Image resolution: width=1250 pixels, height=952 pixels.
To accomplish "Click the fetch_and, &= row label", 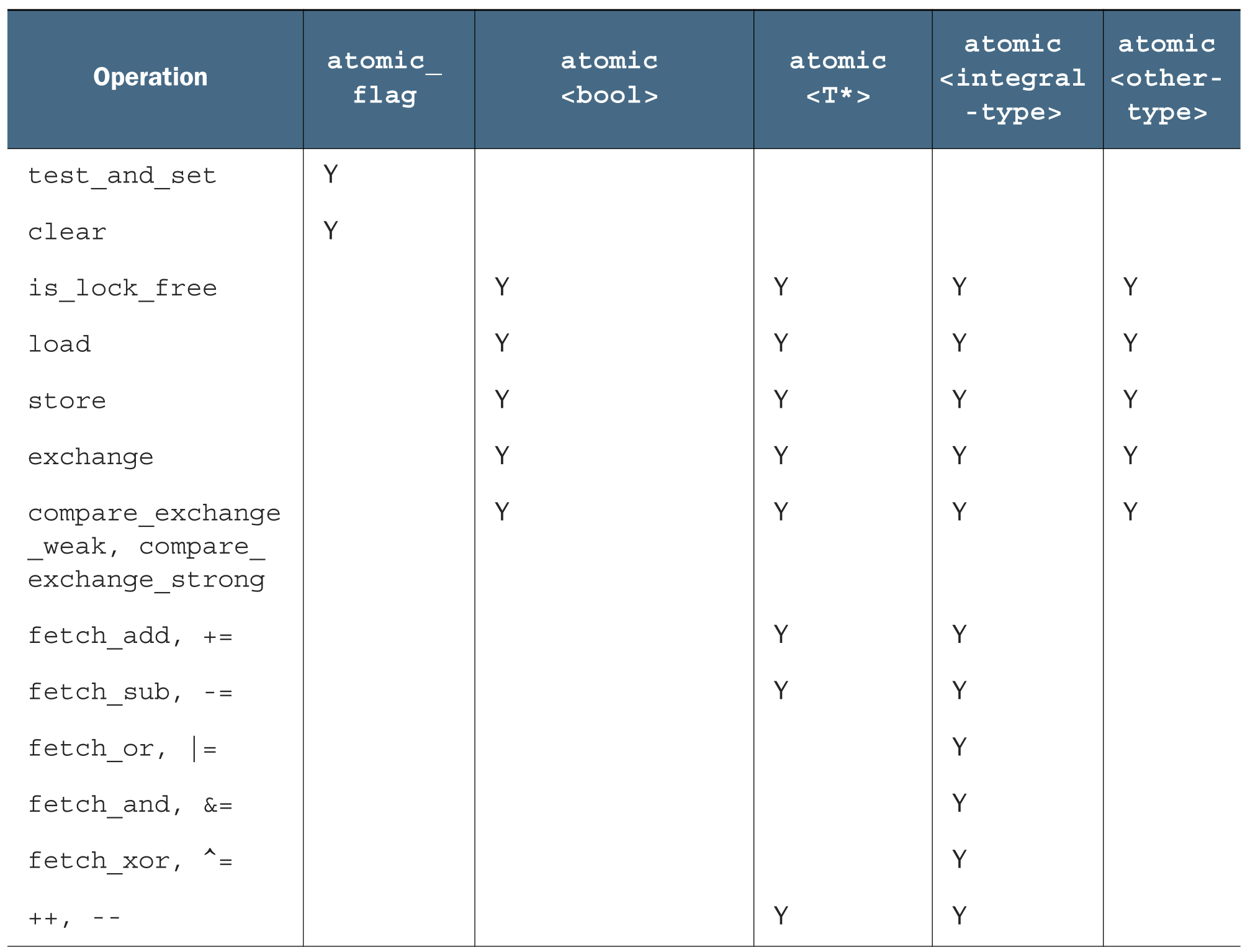I will [130, 805].
